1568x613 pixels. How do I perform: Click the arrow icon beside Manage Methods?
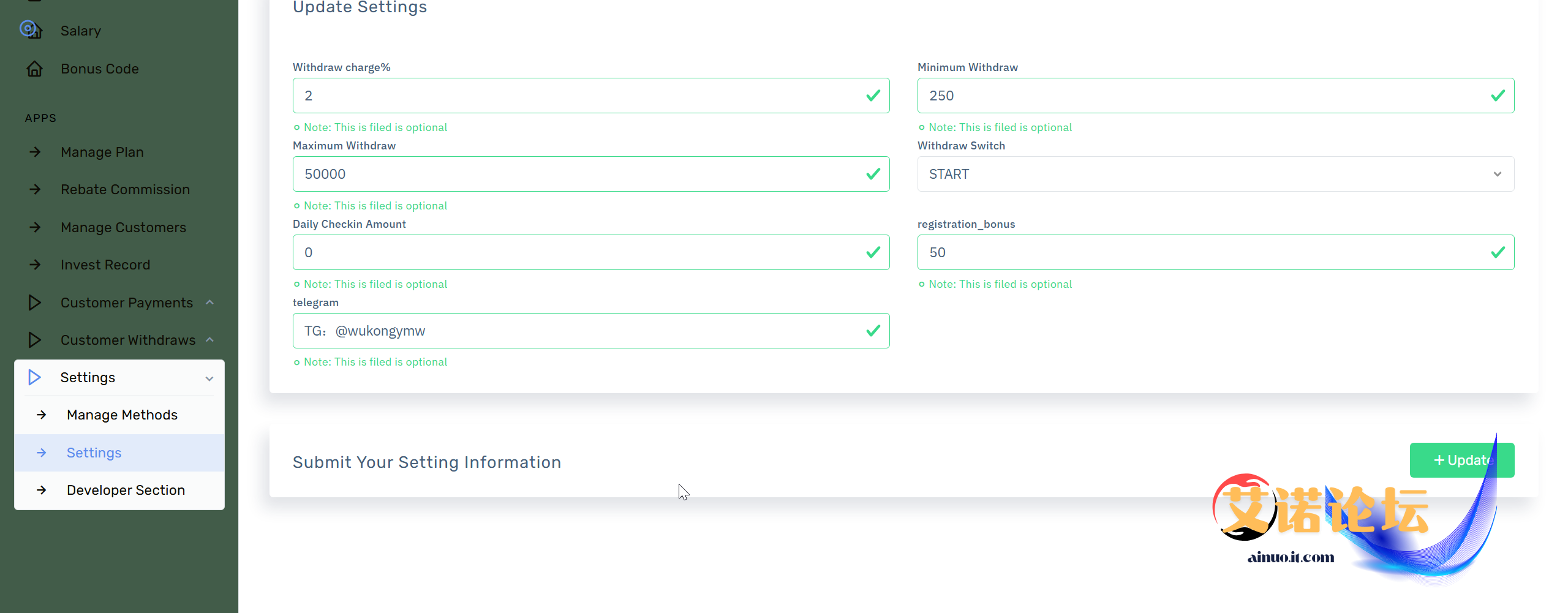coord(42,415)
